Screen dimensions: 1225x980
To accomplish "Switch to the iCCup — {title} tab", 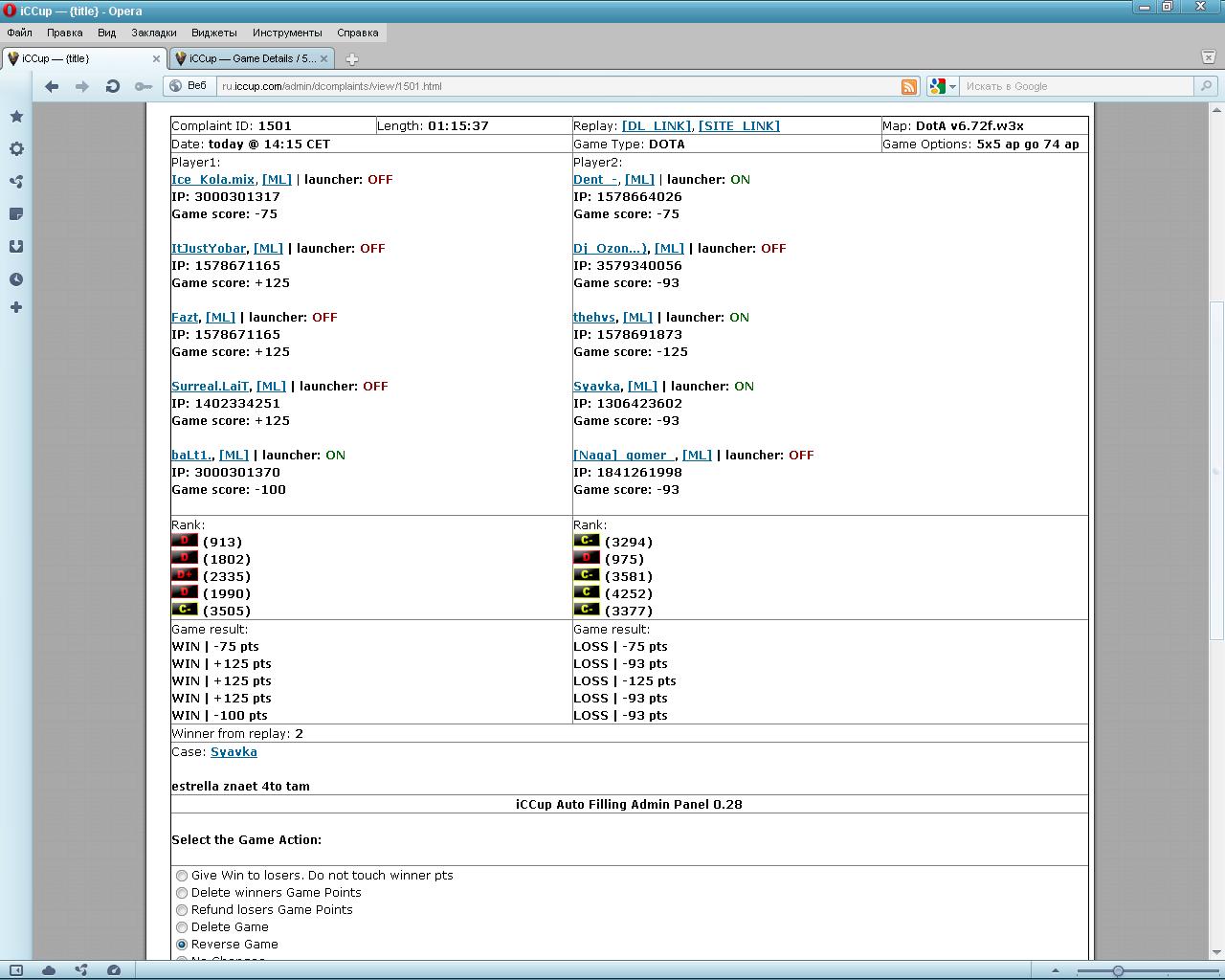I will click(84, 58).
